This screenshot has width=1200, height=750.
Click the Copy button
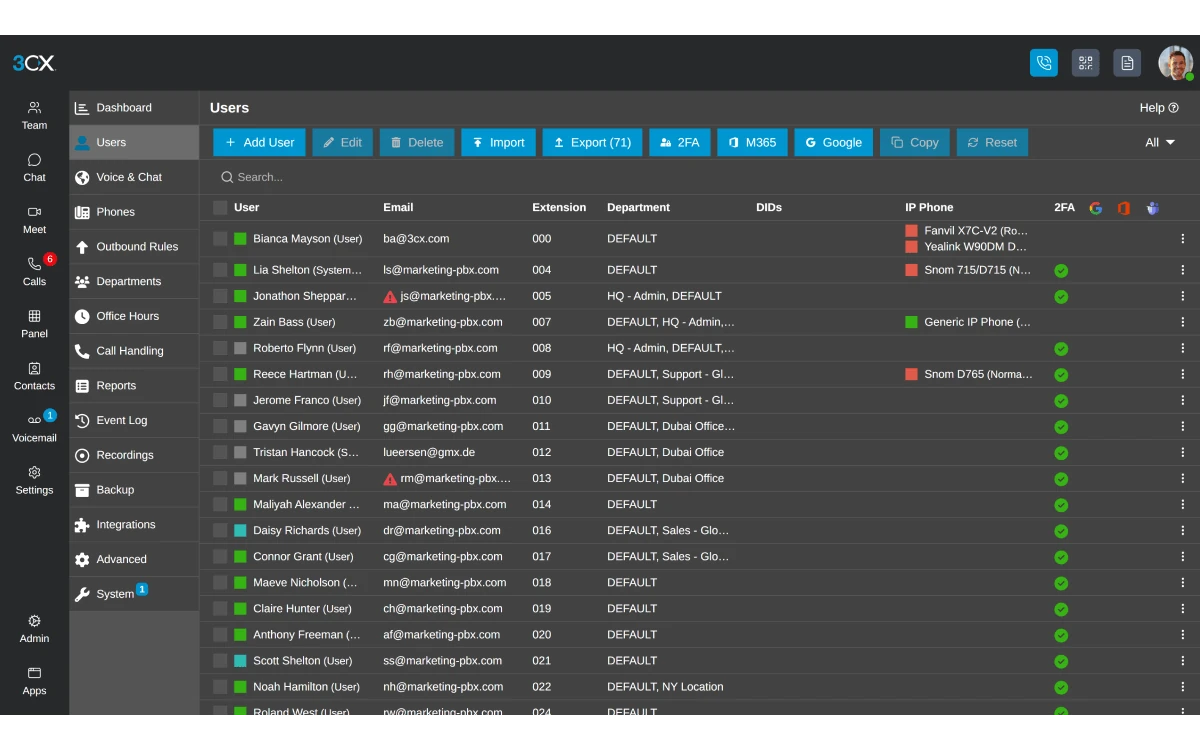(915, 142)
